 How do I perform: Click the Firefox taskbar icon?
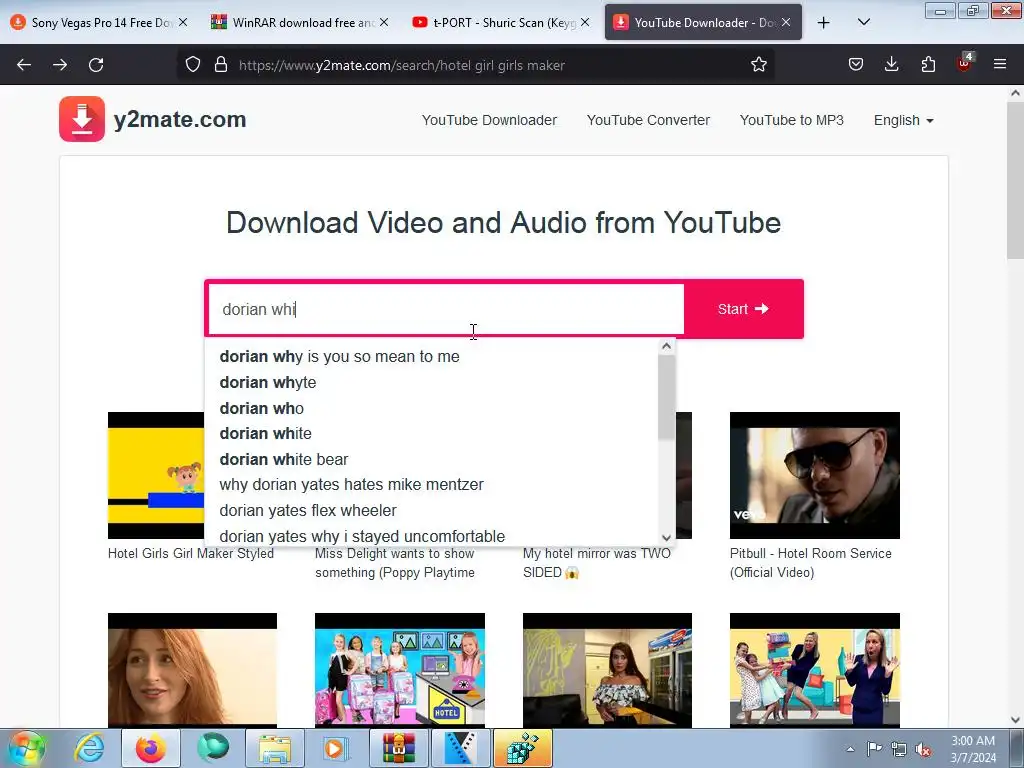coord(150,748)
